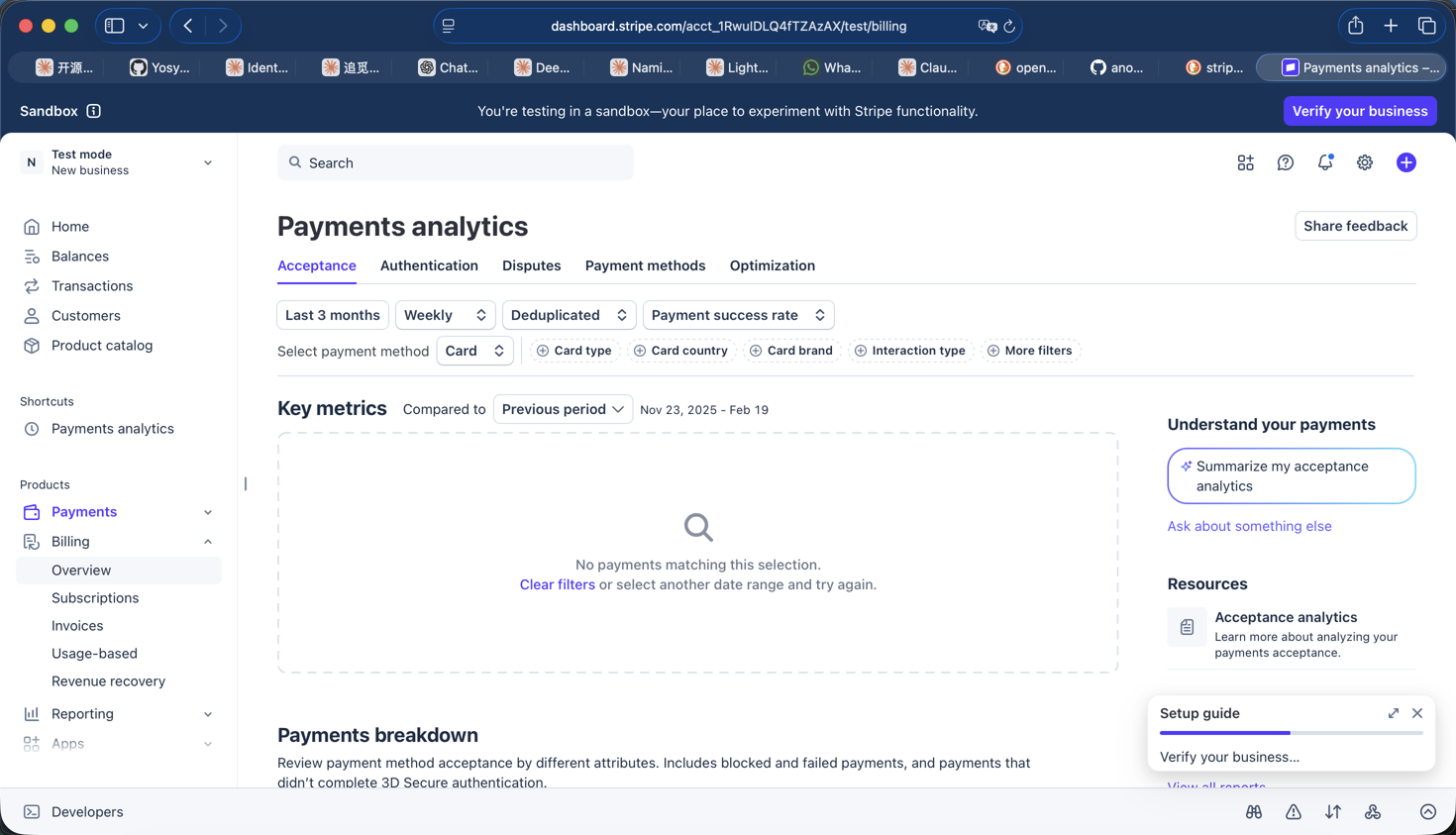The width and height of the screenshot is (1456, 835).
Task: Click Ask about something else link
Action: coord(1249,526)
